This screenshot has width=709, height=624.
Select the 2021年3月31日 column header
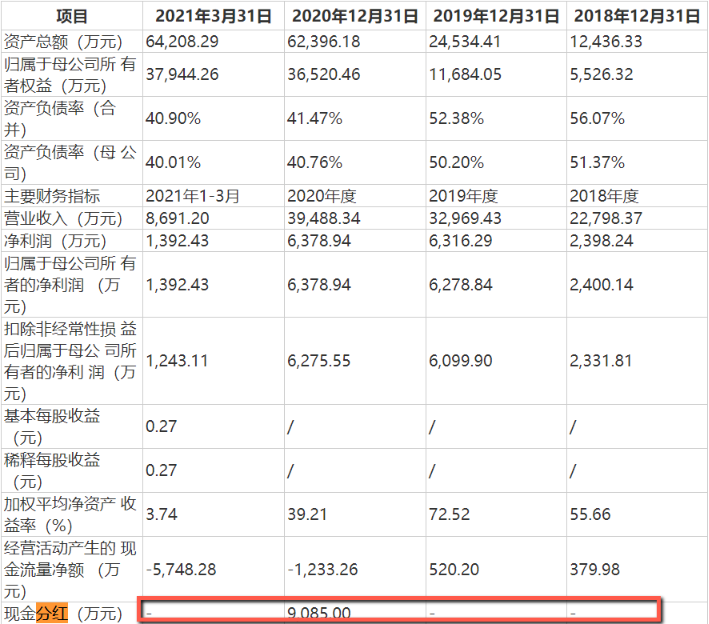[x=213, y=16]
